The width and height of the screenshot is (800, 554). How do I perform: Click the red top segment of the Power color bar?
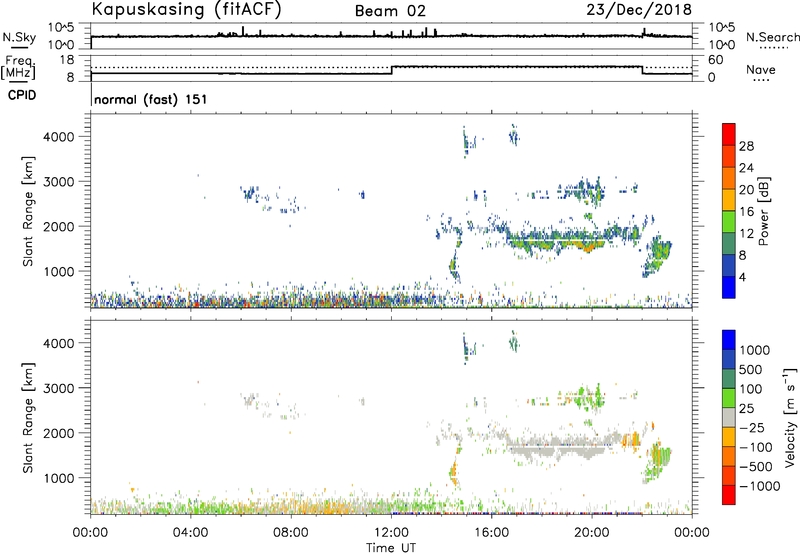729,134
